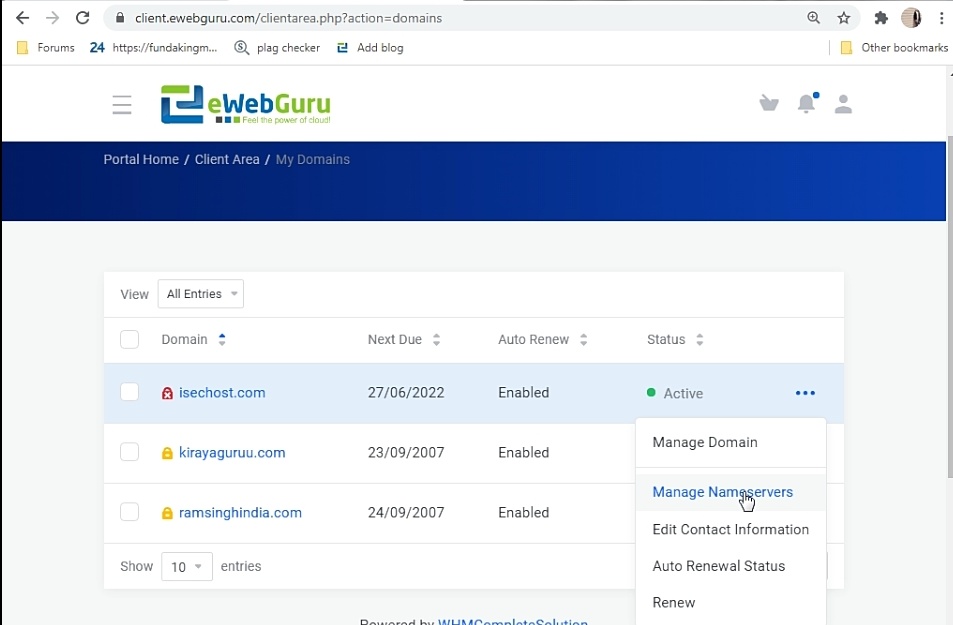Bookmark this page with the star
Screen dimensions: 953x625
tap(844, 18)
